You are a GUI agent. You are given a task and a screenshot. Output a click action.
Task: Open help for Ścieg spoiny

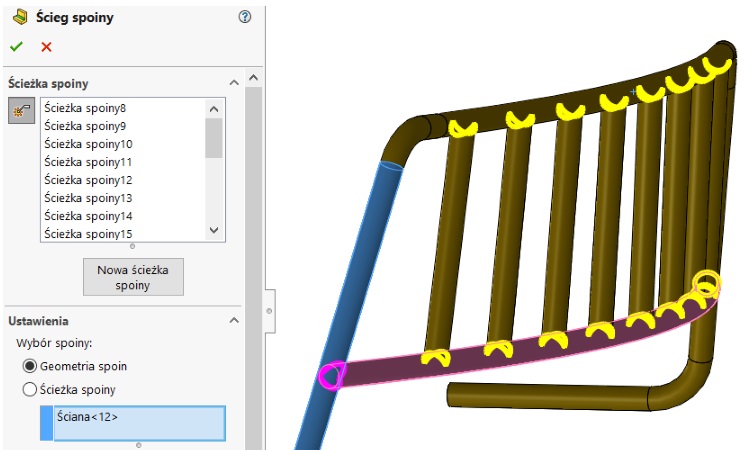245,17
